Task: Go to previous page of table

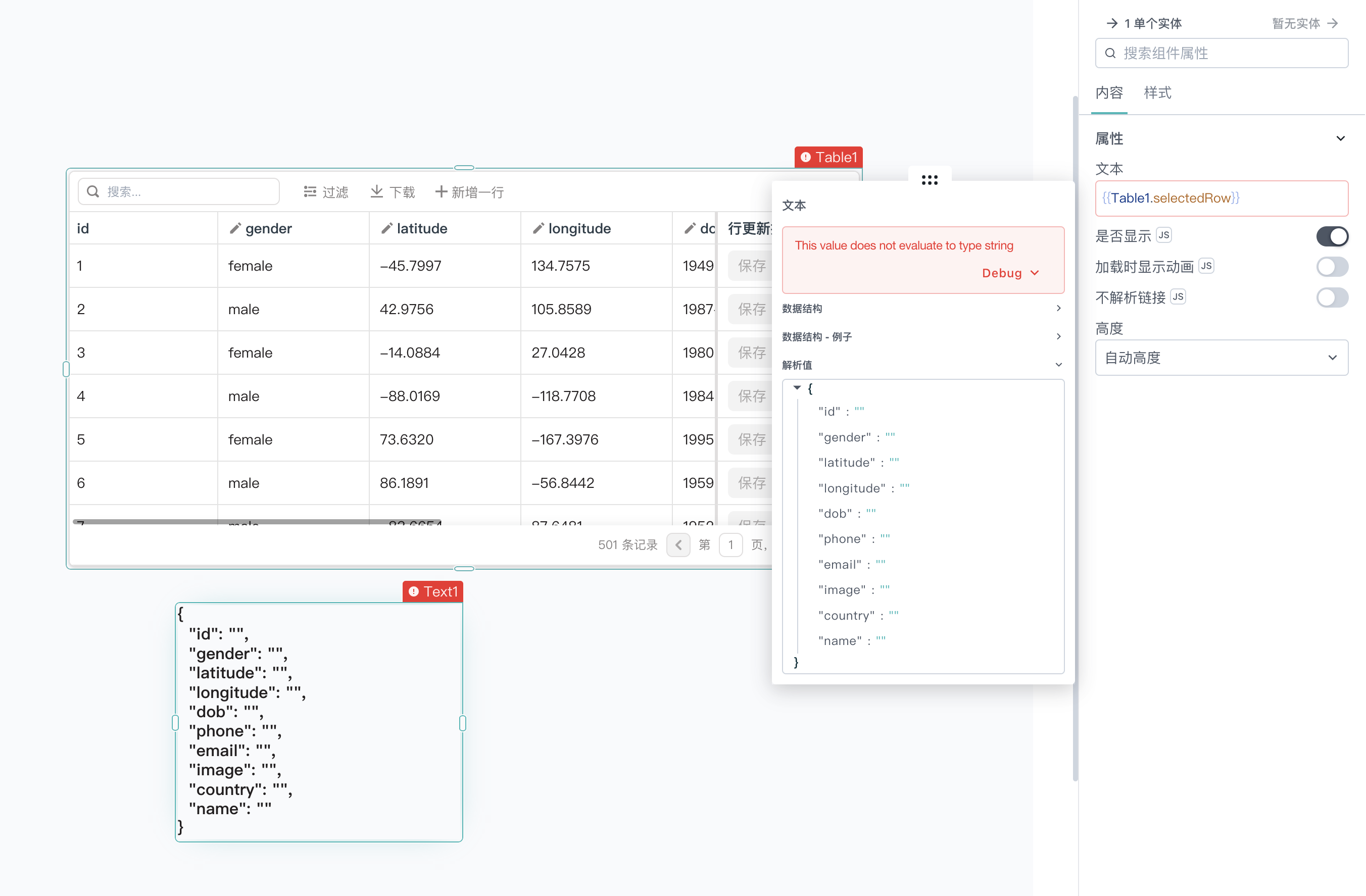Action: click(x=678, y=544)
